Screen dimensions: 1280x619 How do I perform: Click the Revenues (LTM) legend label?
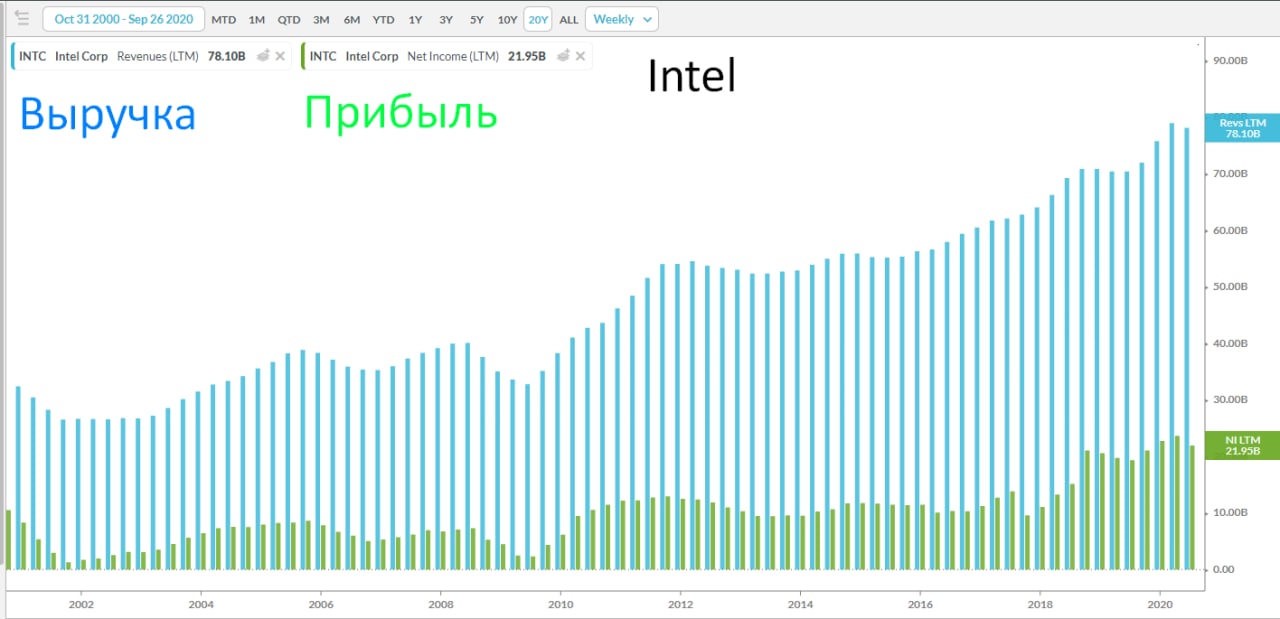point(158,56)
